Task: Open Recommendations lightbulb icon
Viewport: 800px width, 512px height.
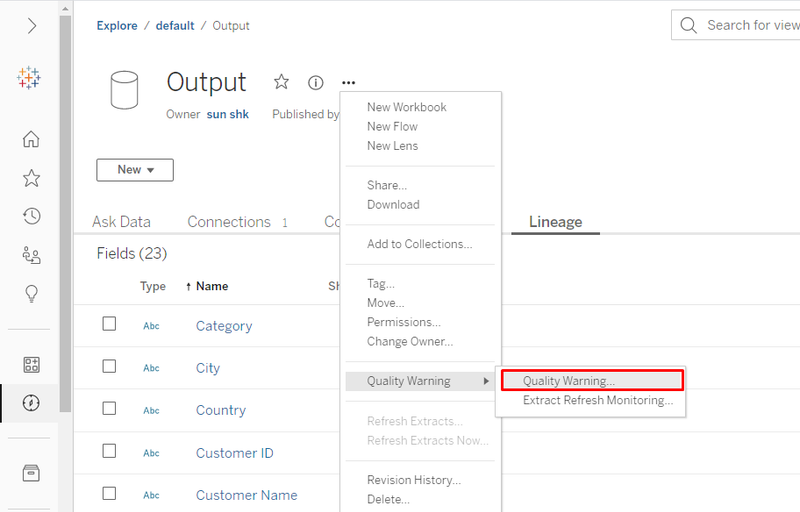Action: point(31,293)
